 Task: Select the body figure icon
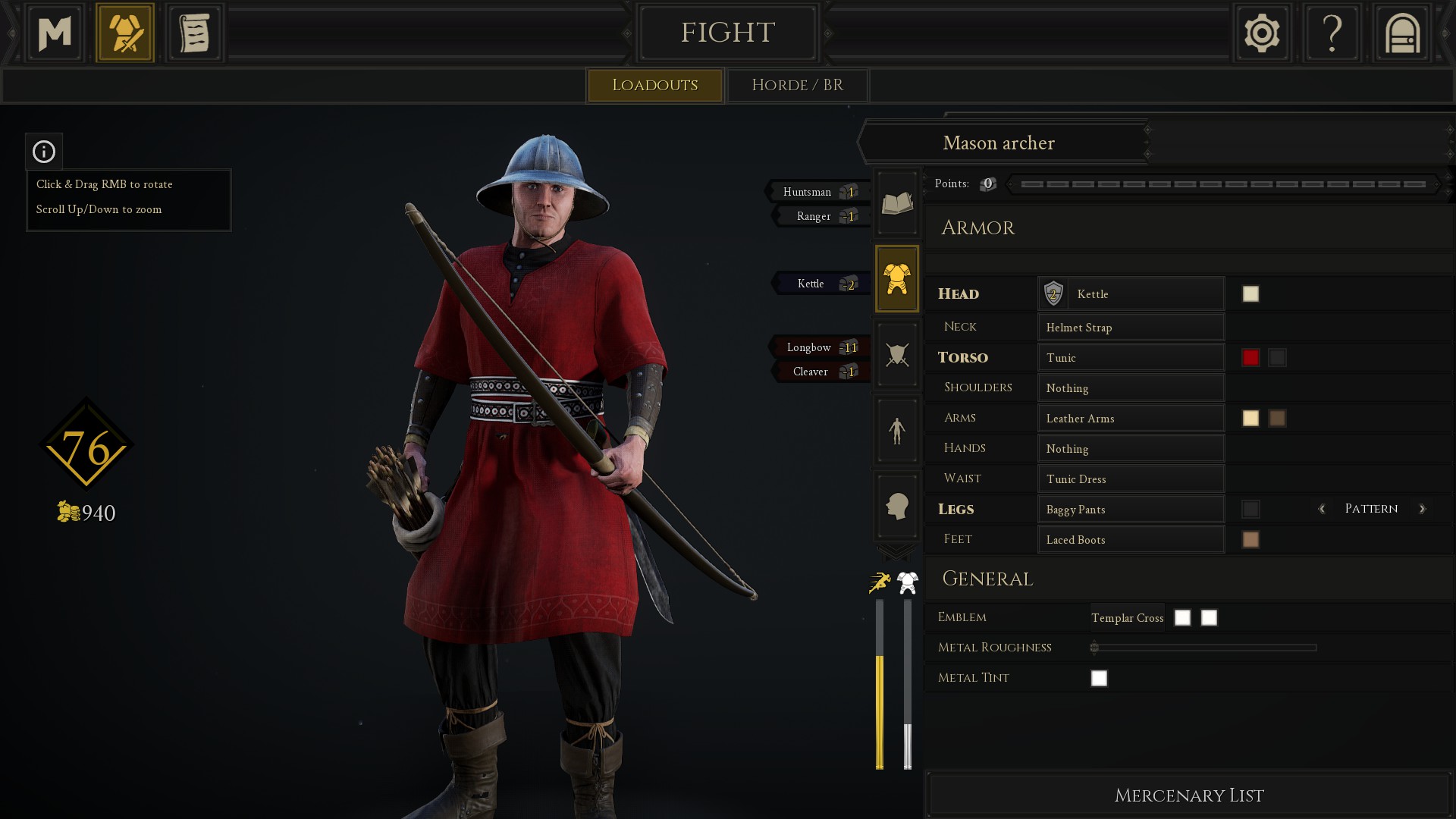pyautogui.click(x=897, y=430)
